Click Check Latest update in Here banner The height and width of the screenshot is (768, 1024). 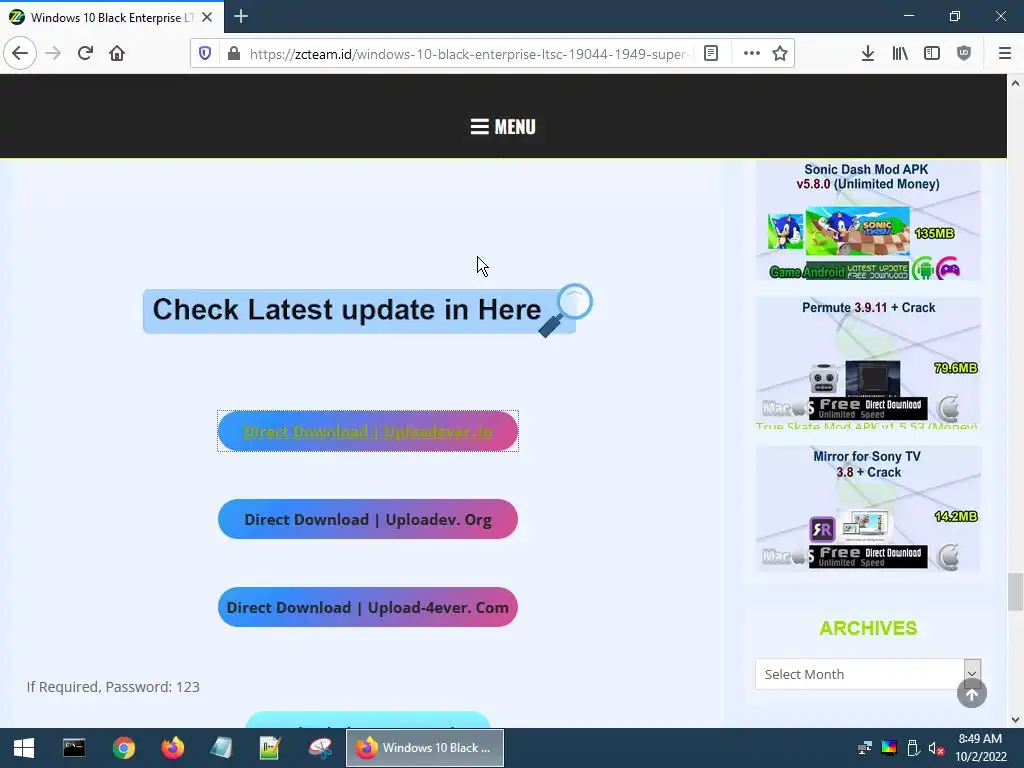[x=367, y=310]
